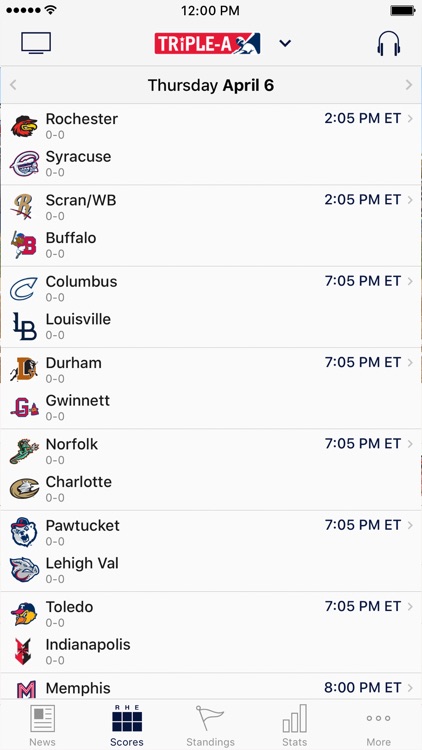Viewport: 422px width, 750px height.
Task: Expand the Triple-A league dropdown arrow
Action: pos(285,44)
